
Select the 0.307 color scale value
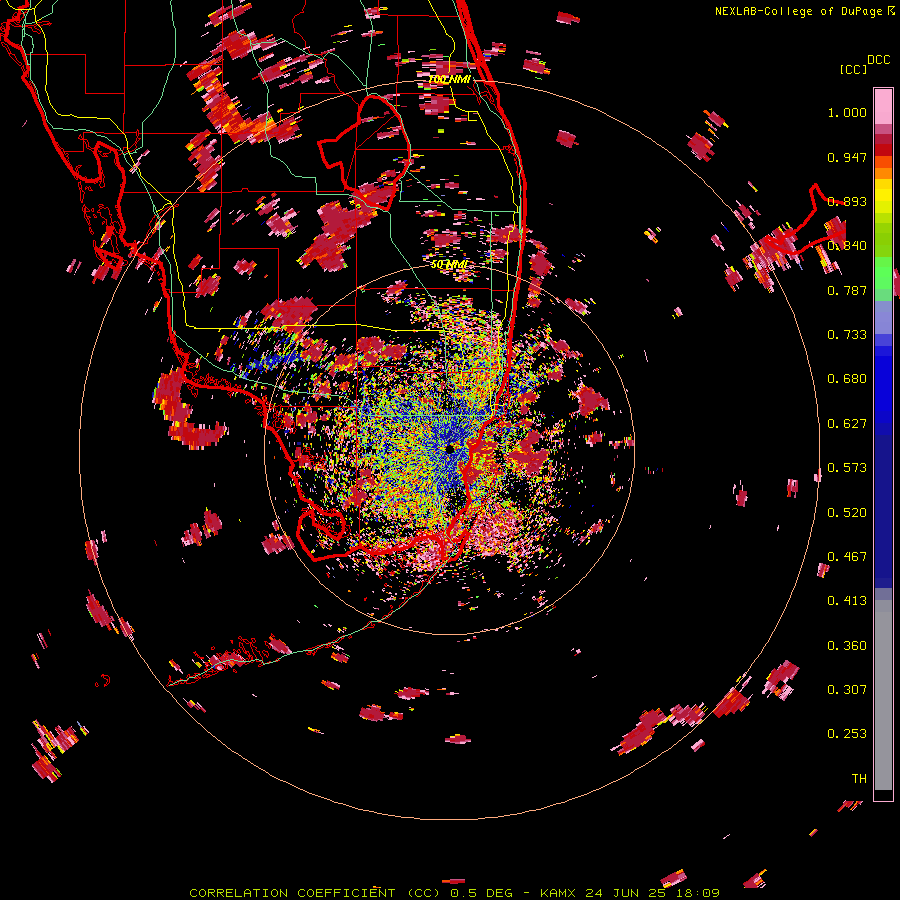click(847, 689)
